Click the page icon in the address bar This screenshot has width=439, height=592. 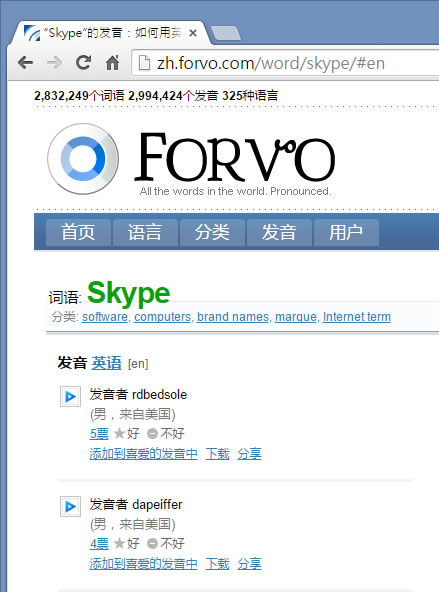[x=144, y=63]
